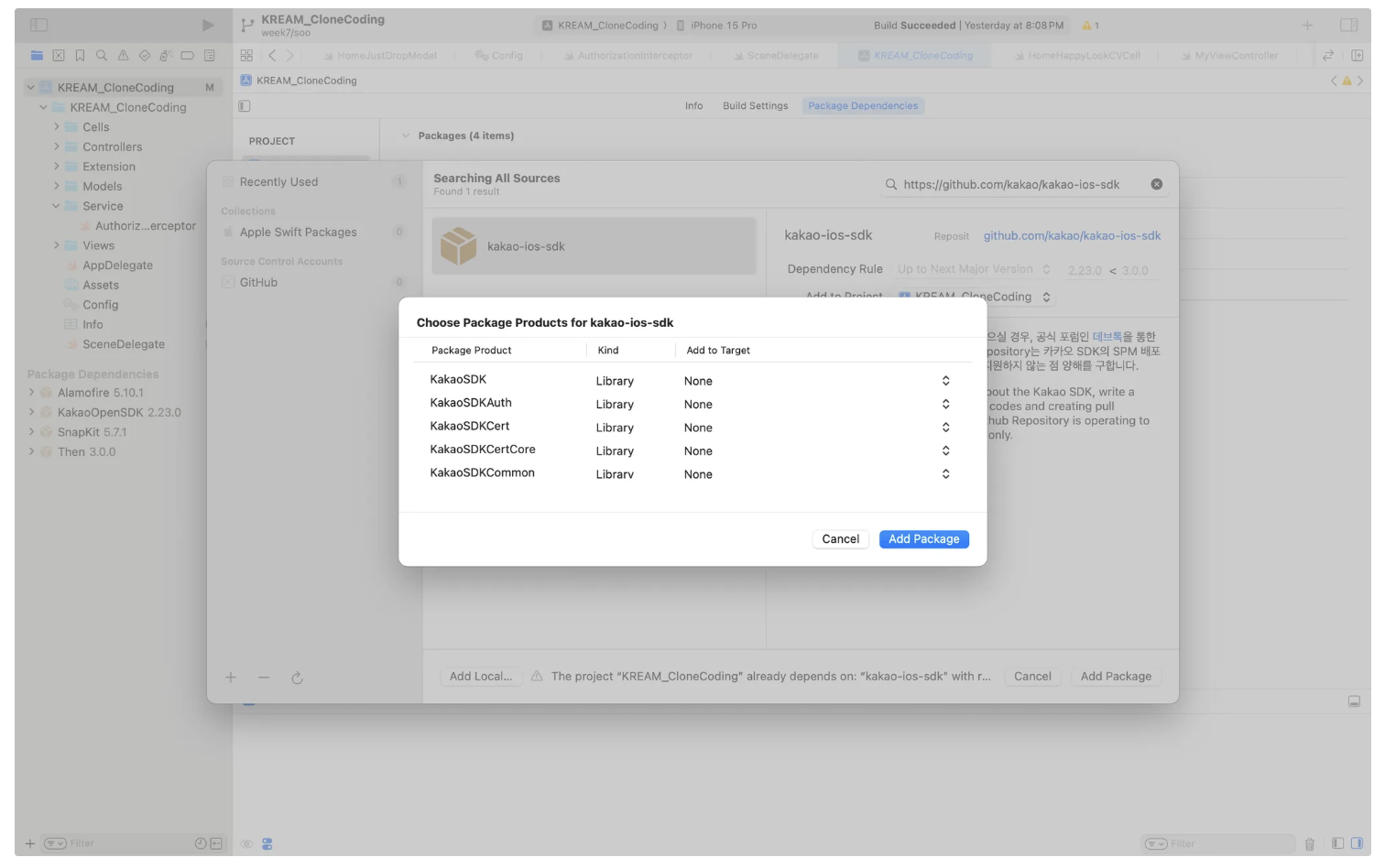1385x868 pixels.
Task: Switch to the Info tab
Action: [x=694, y=106]
